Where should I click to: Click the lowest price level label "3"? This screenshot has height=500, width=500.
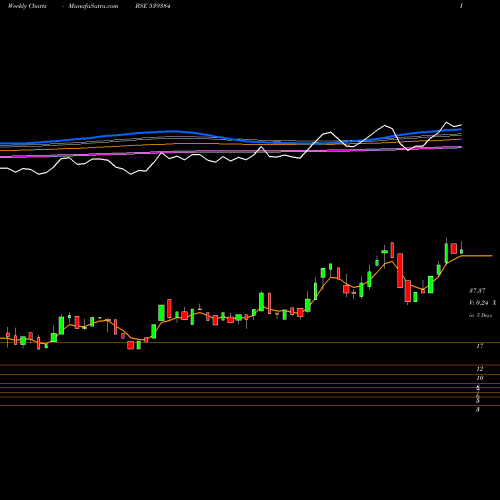(x=478, y=409)
